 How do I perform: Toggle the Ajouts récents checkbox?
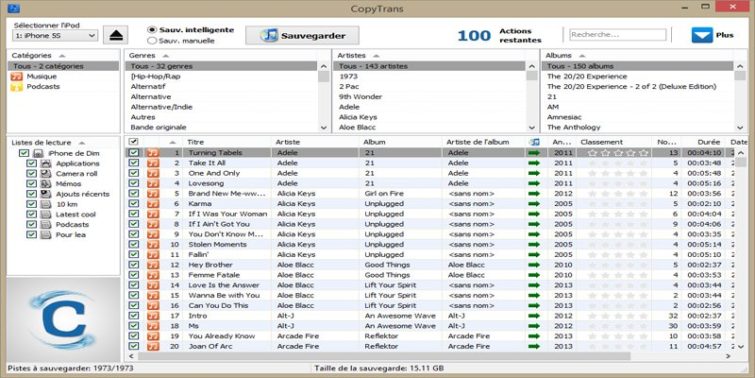[31, 194]
